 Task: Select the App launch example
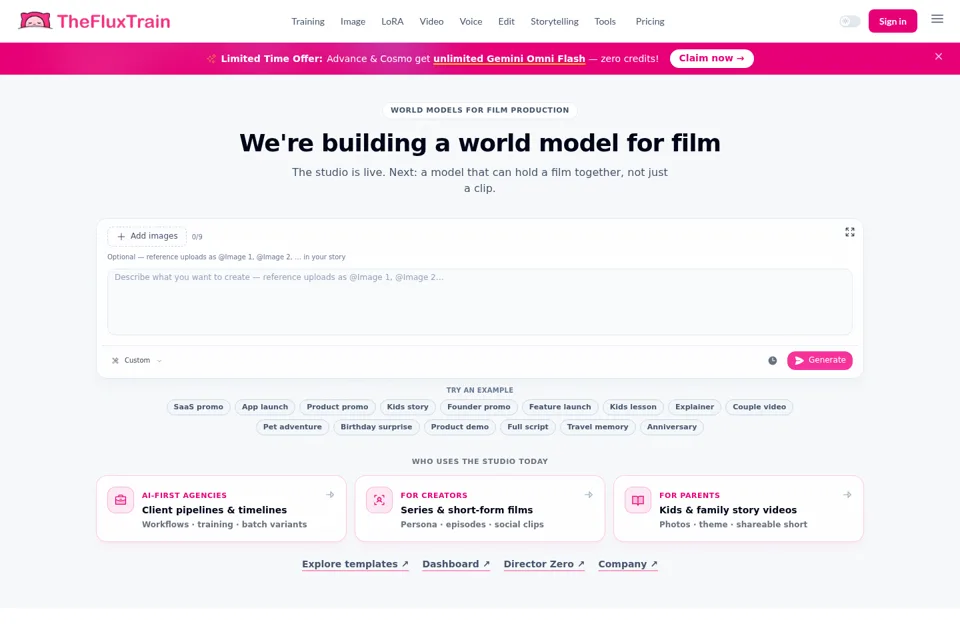265,407
